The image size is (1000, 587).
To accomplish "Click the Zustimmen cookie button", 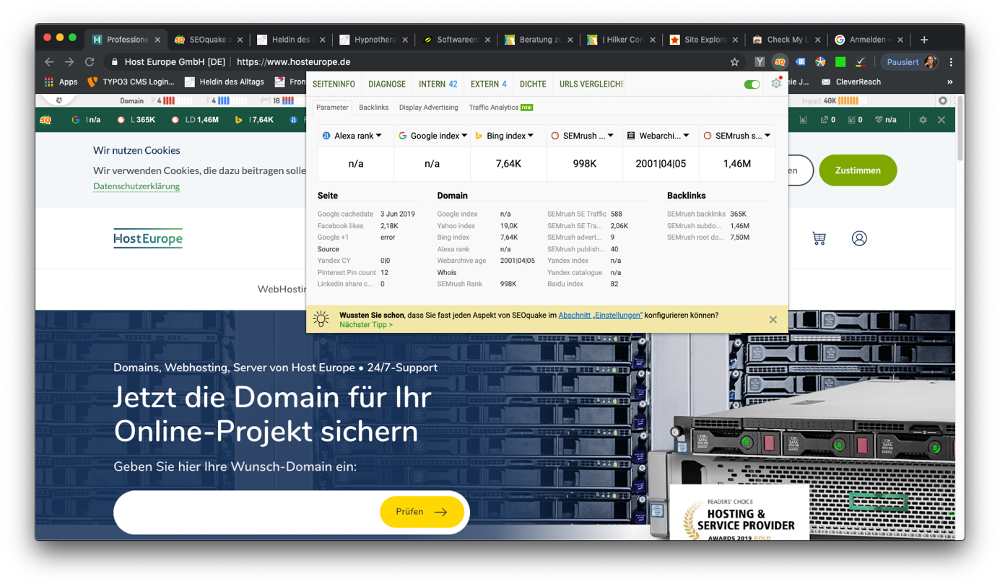I will click(858, 170).
